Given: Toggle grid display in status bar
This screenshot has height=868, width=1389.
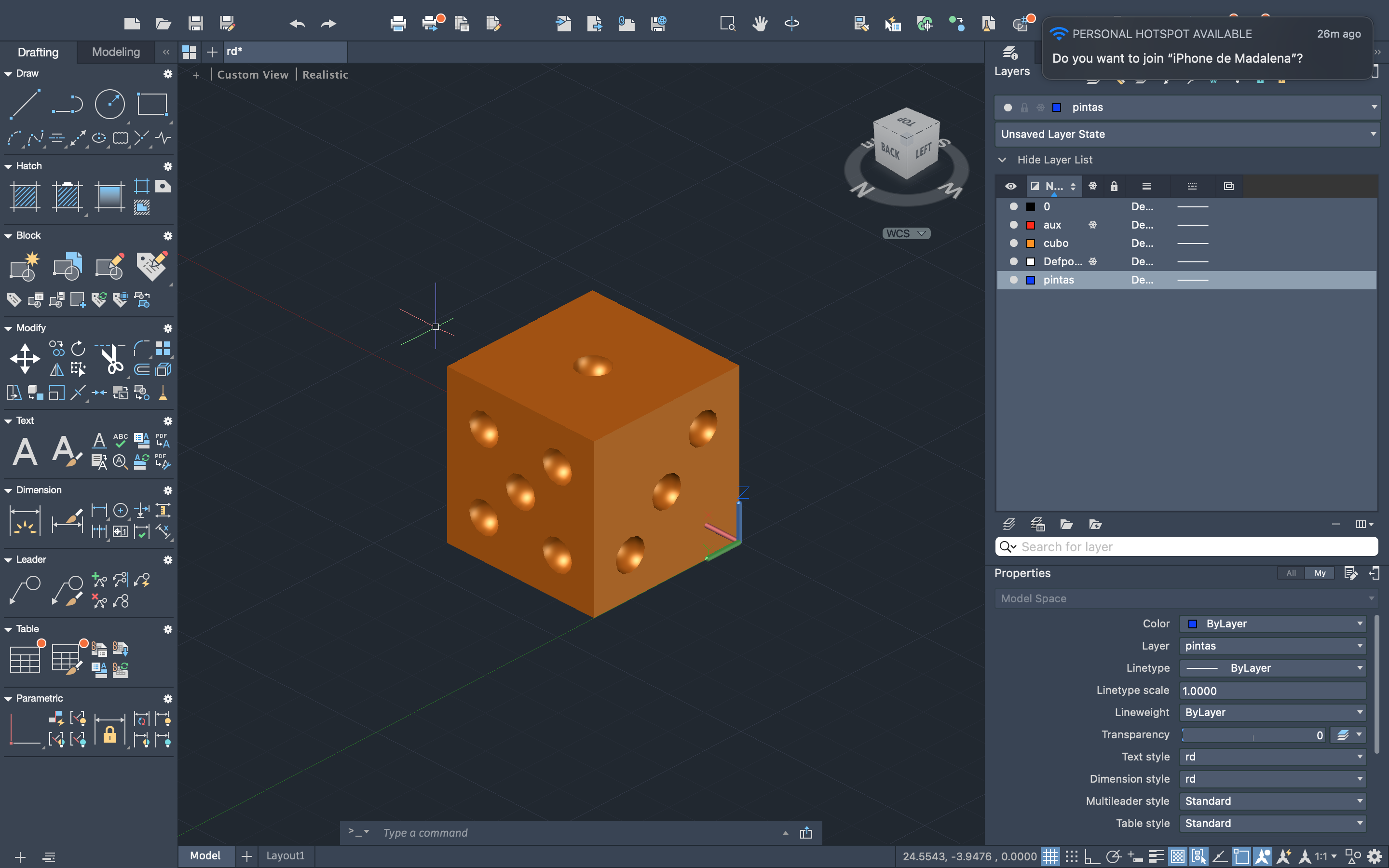Looking at the screenshot, I should point(1050,856).
